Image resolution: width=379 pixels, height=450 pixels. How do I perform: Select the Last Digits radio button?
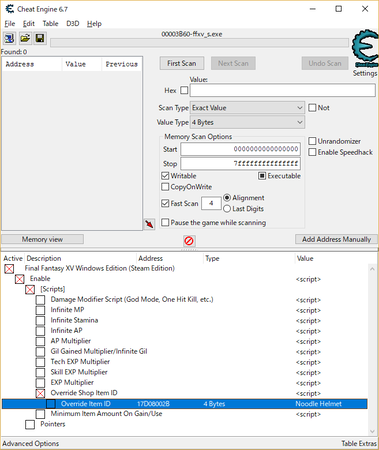pos(227,209)
